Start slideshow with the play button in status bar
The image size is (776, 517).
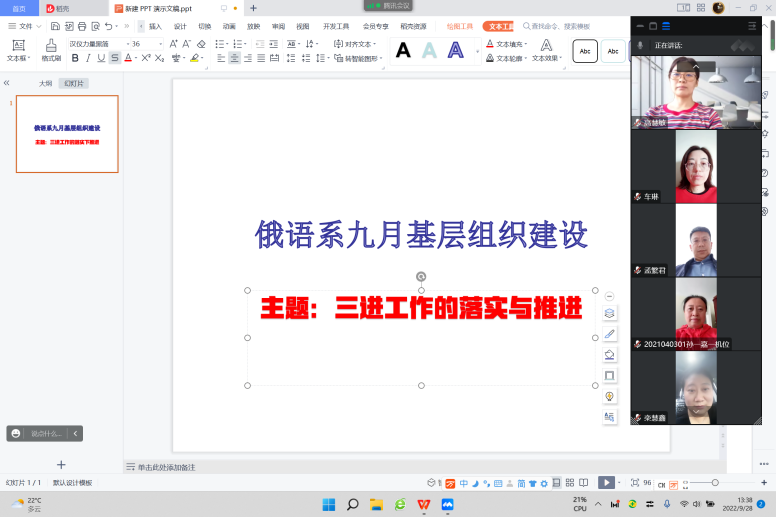pyautogui.click(x=605, y=482)
